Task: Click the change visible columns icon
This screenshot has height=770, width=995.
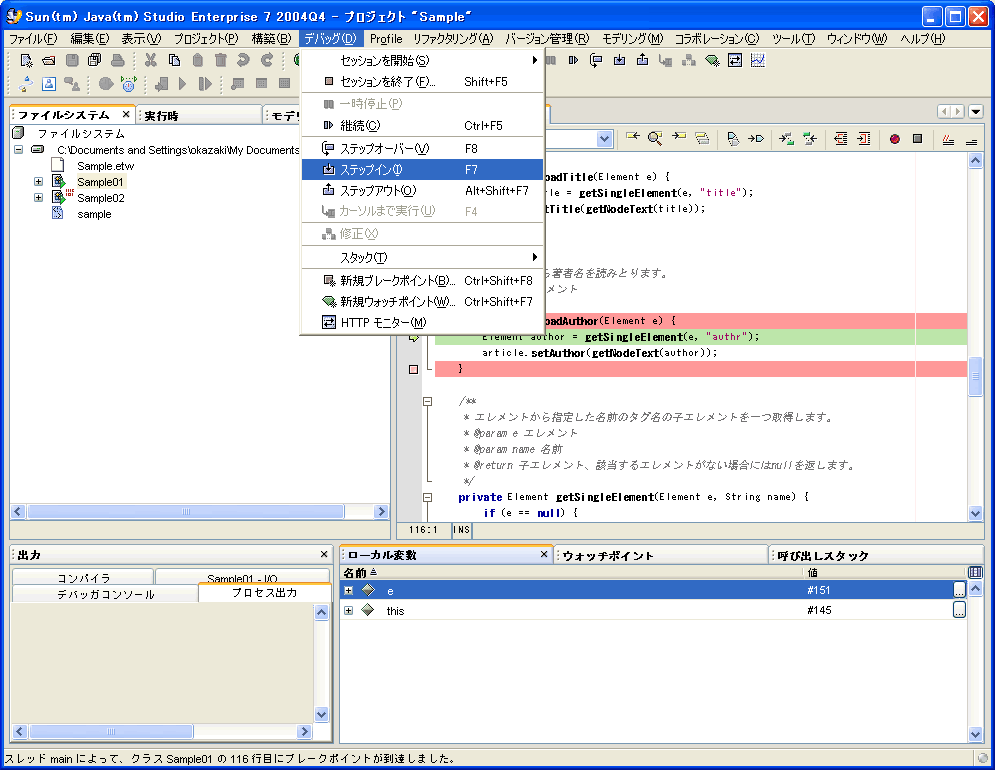Action: pyautogui.click(x=975, y=572)
